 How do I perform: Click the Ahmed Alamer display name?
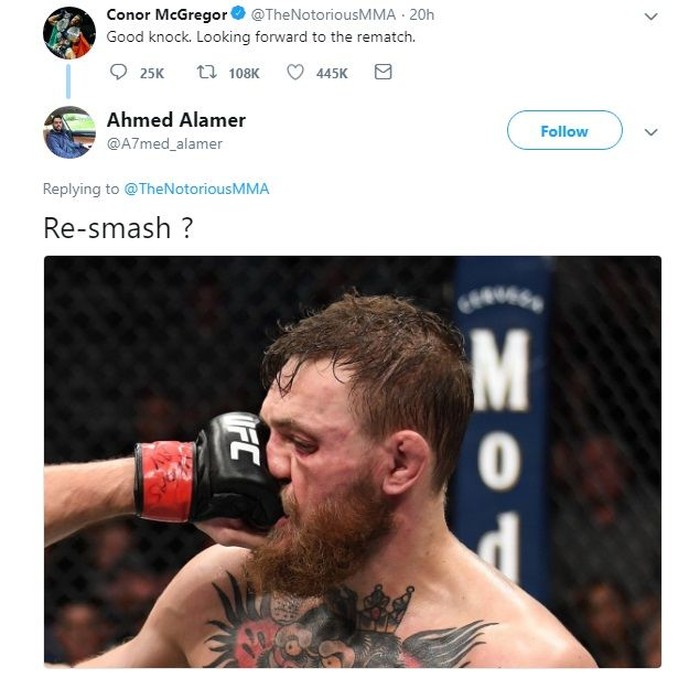tap(176, 120)
